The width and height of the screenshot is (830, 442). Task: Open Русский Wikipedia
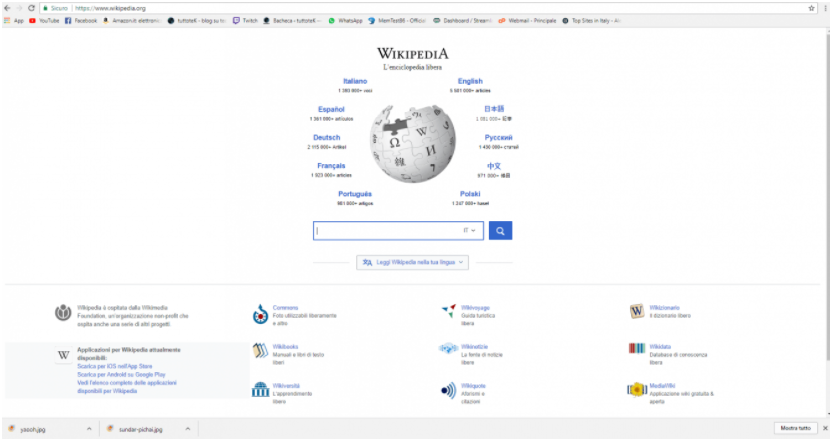click(x=498, y=137)
